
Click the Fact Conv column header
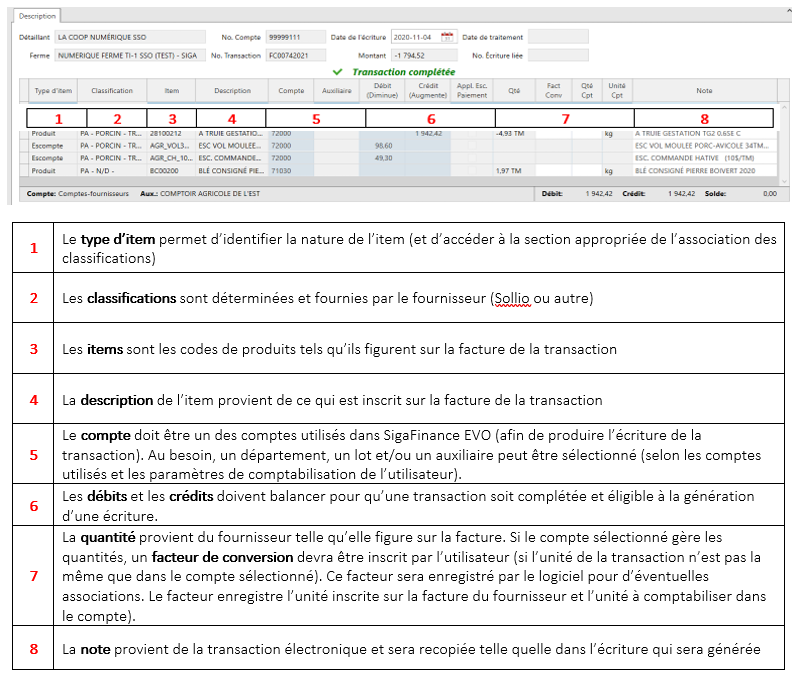click(554, 91)
